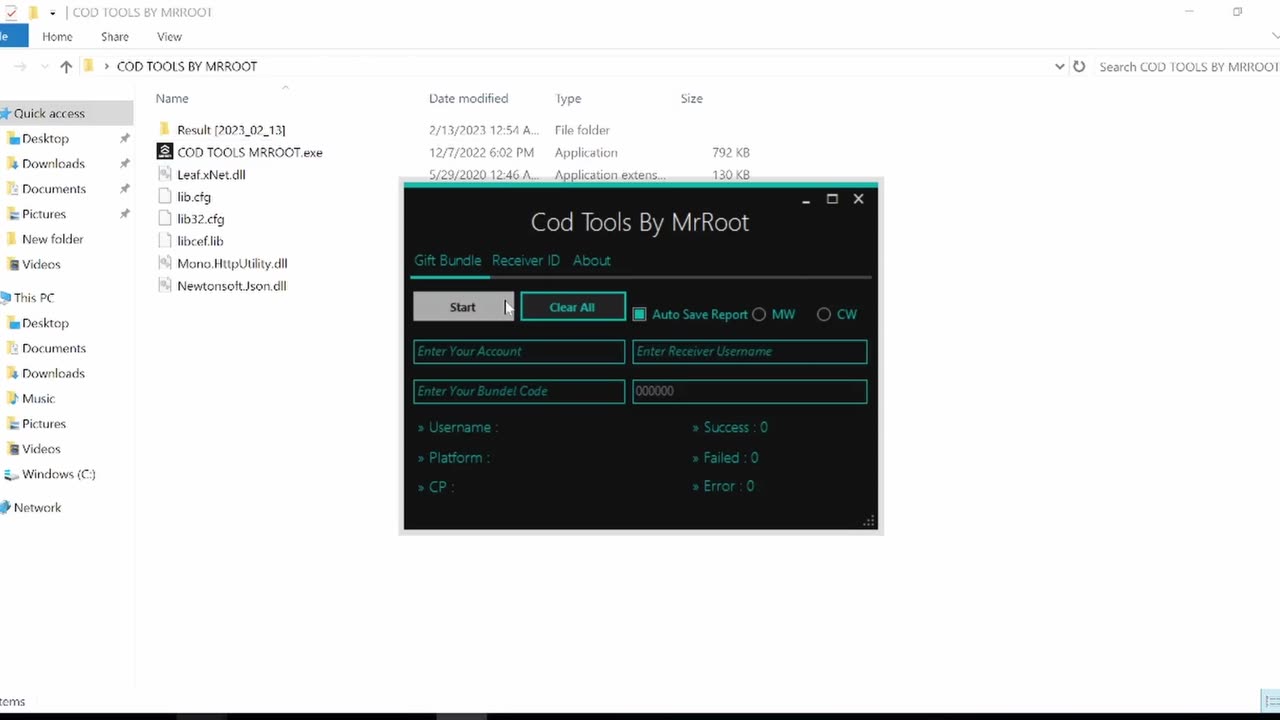The width and height of the screenshot is (1280, 720).
Task: Click the pin icon beside Desktop
Action: [x=124, y=139]
